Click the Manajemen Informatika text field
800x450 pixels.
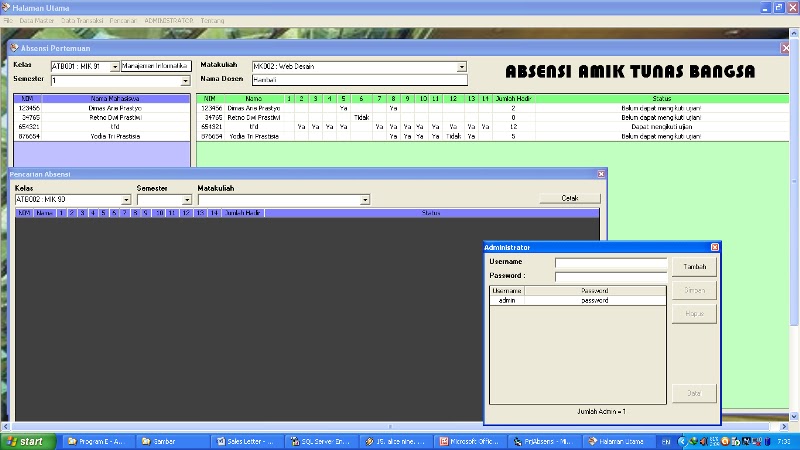coord(156,66)
